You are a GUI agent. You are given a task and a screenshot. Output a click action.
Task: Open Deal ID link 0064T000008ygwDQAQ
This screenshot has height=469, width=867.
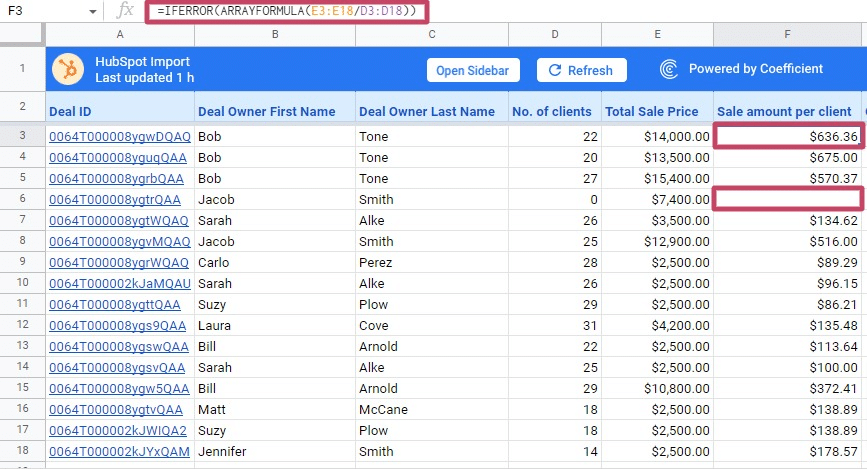119,136
